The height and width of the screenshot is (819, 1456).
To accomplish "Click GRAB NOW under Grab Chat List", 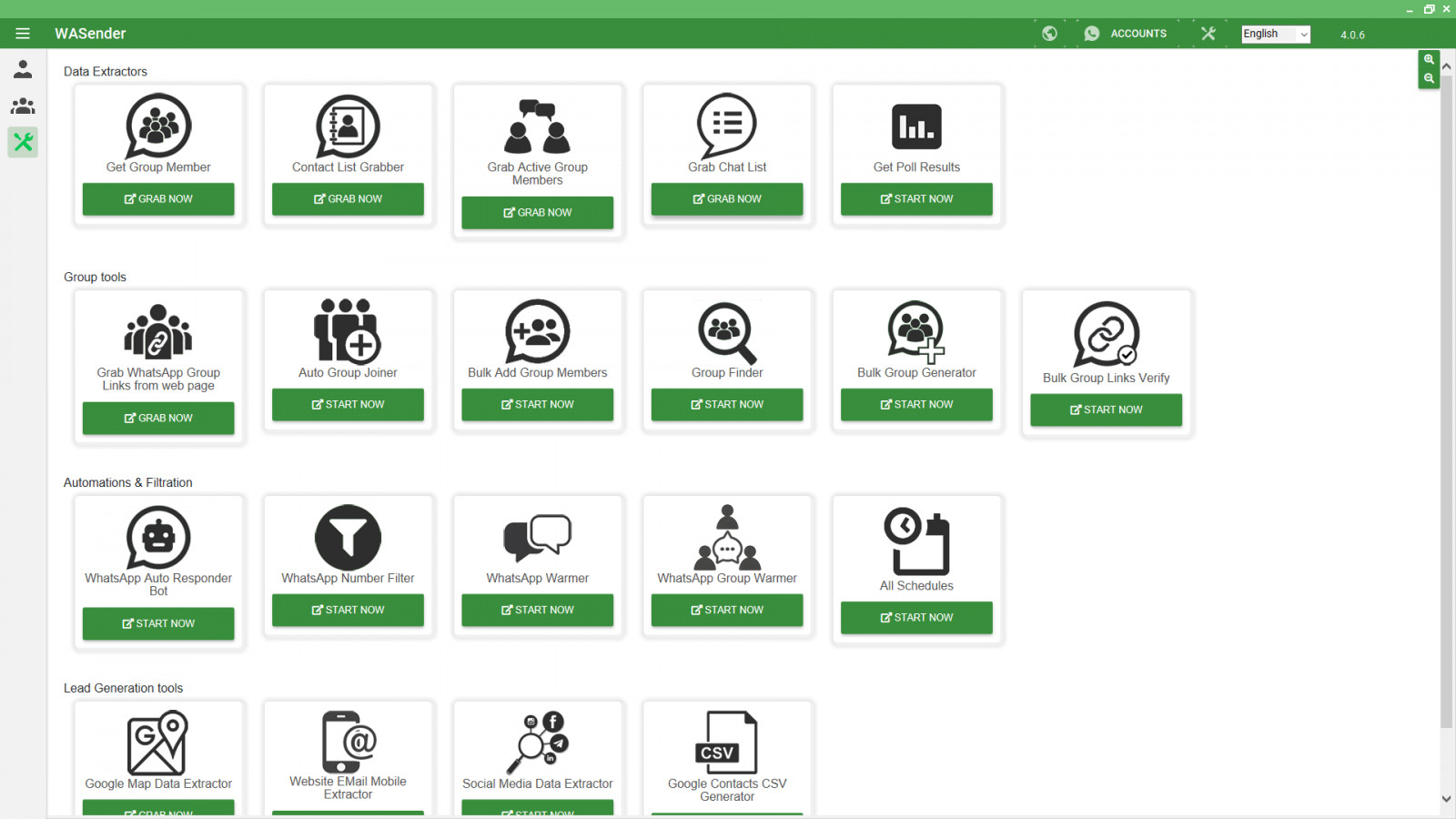I will pyautogui.click(x=727, y=199).
